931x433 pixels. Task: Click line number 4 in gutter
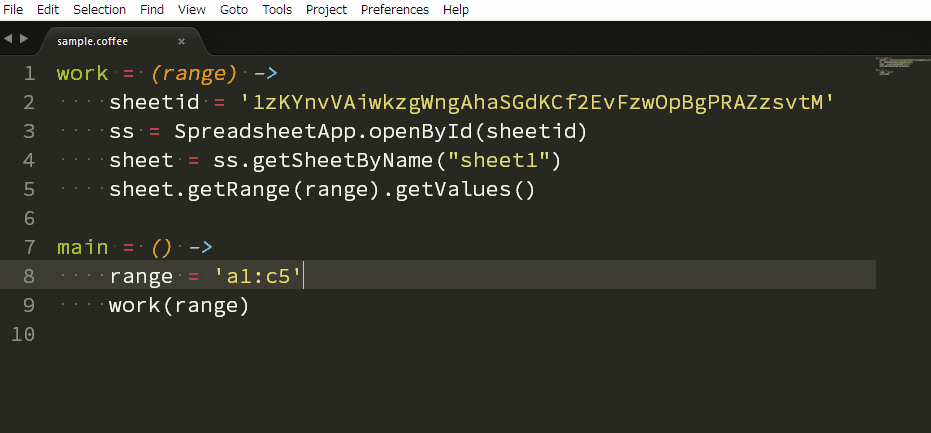[29, 161]
